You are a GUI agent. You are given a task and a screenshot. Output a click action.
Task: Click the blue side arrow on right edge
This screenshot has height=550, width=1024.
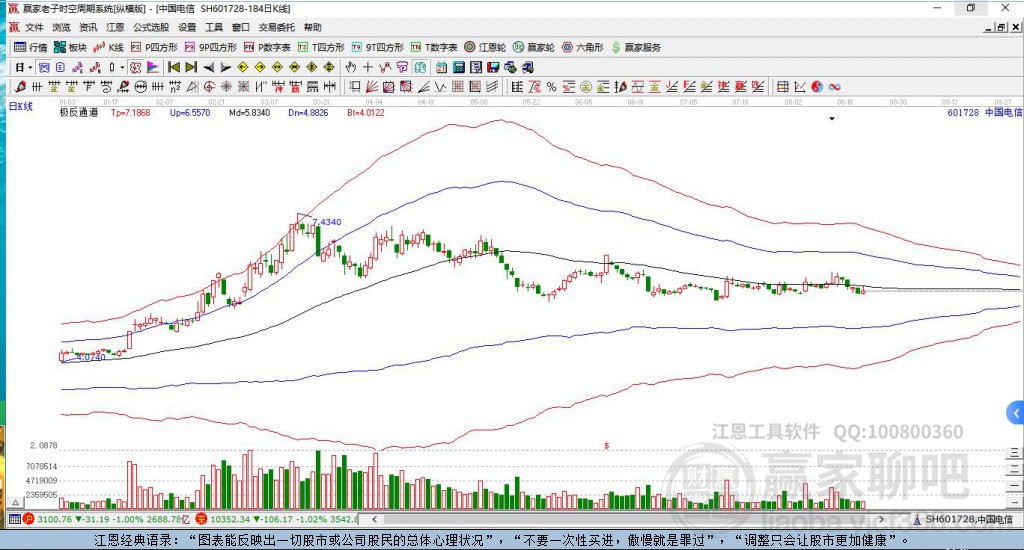tap(1016, 412)
